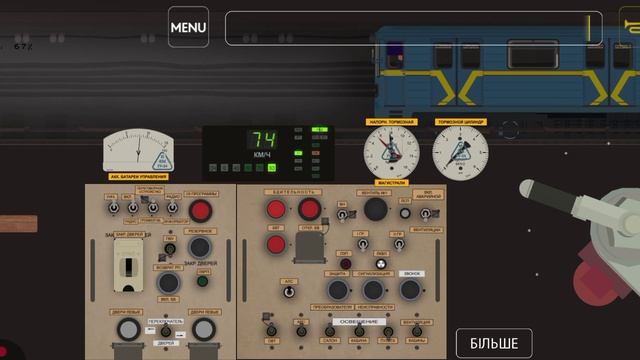The width and height of the screenshot is (640, 360).
Task: Sound the horn using the trumpet icon
Action: point(631,26)
